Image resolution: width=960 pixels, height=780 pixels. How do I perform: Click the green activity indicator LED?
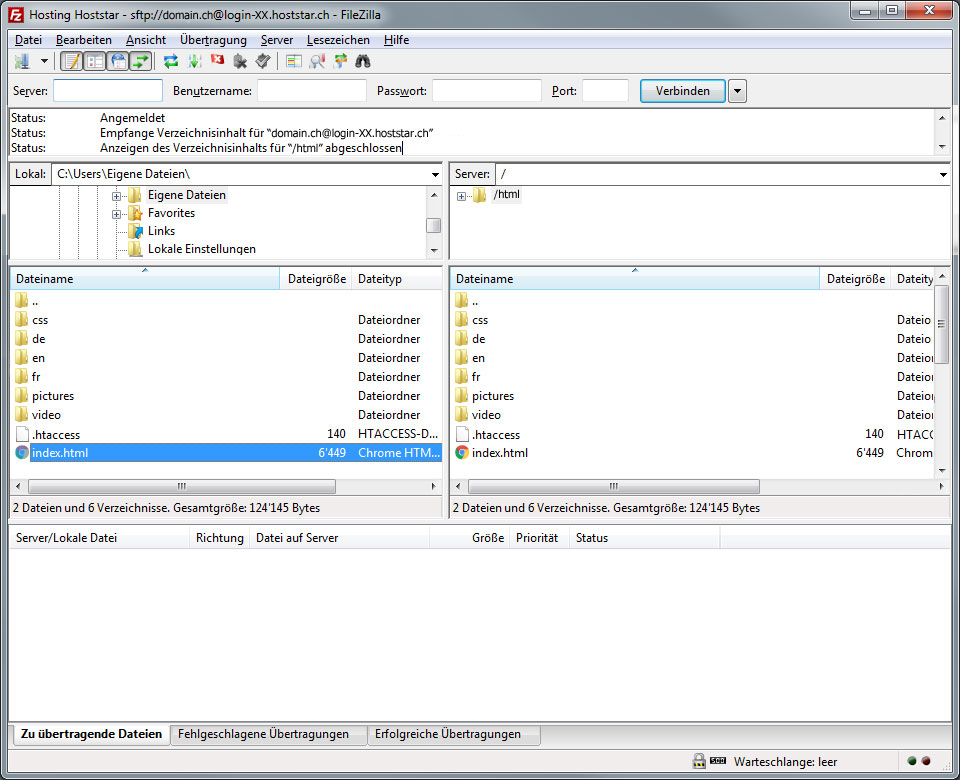[912, 761]
